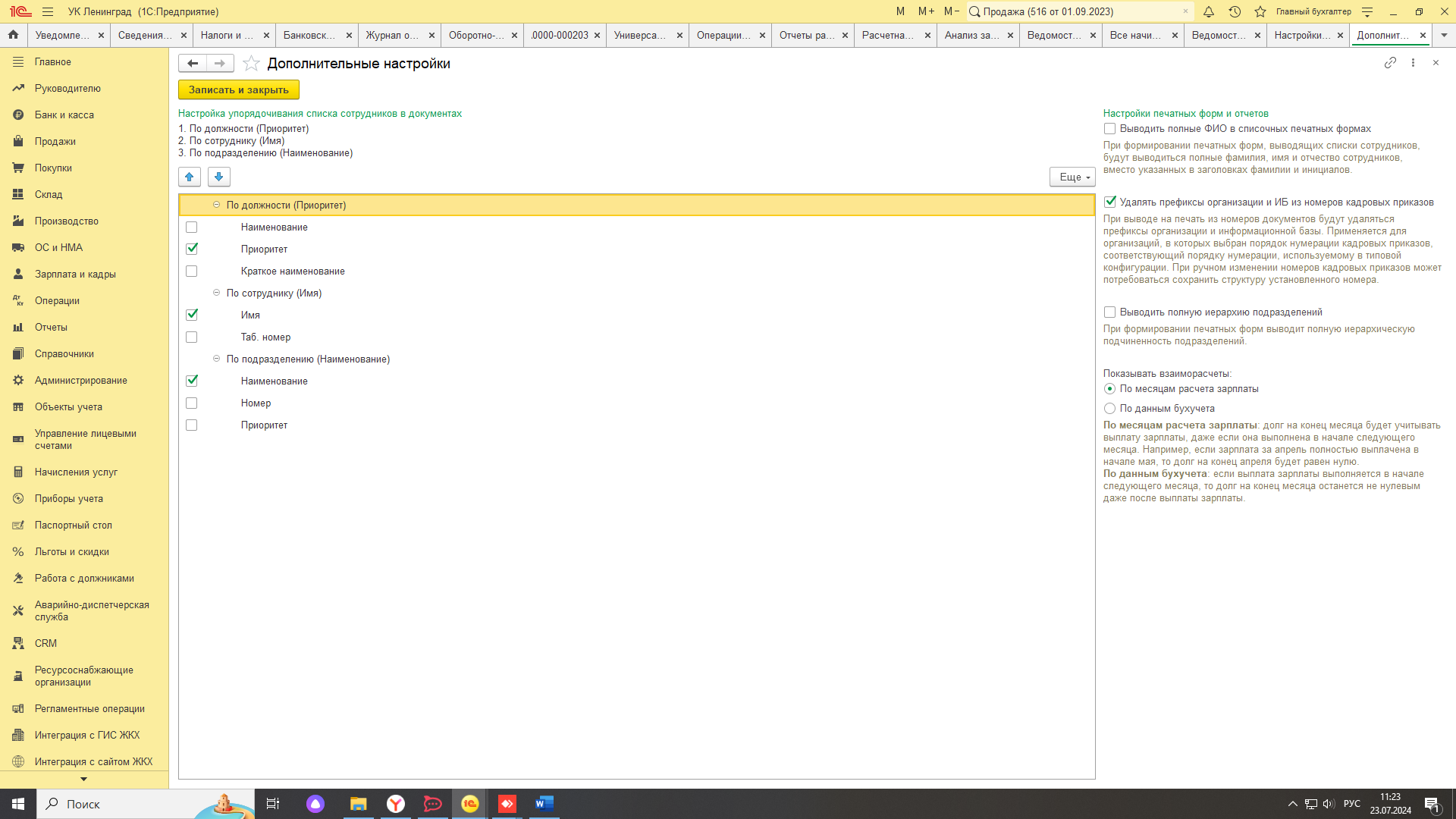The width and height of the screenshot is (1456, 819).
Task: Switch to the Настройки tab
Action: (x=1301, y=35)
